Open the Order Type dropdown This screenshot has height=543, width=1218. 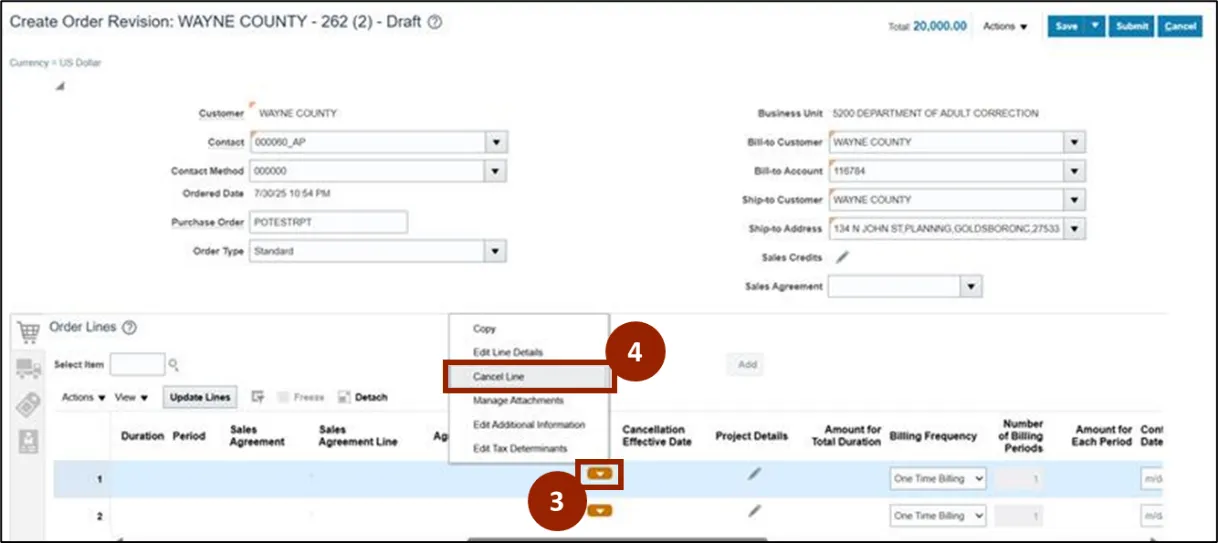coord(497,251)
